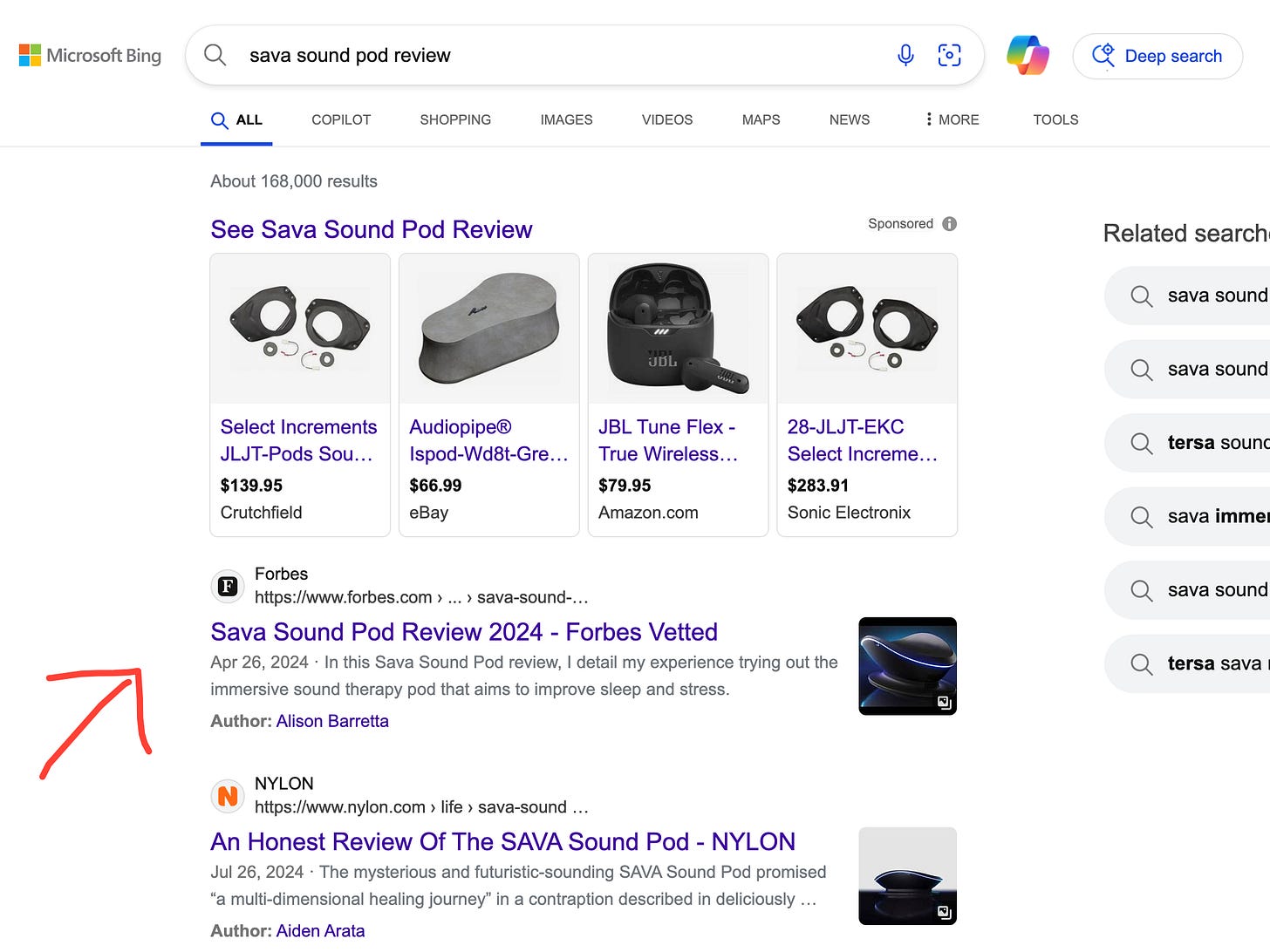Switch to the VIDEOS tab
The width and height of the screenshot is (1270, 952).
pos(667,120)
